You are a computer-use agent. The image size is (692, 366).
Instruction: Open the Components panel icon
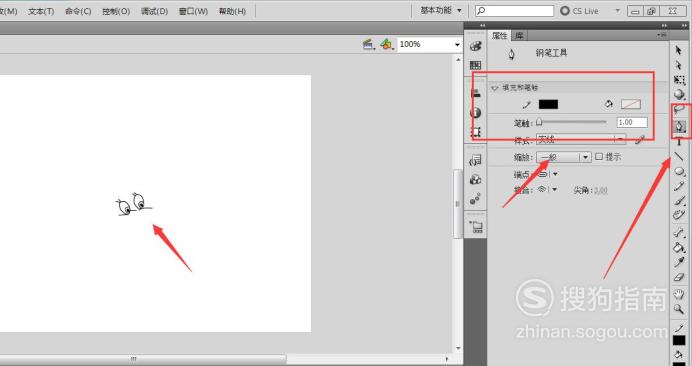coord(475,179)
